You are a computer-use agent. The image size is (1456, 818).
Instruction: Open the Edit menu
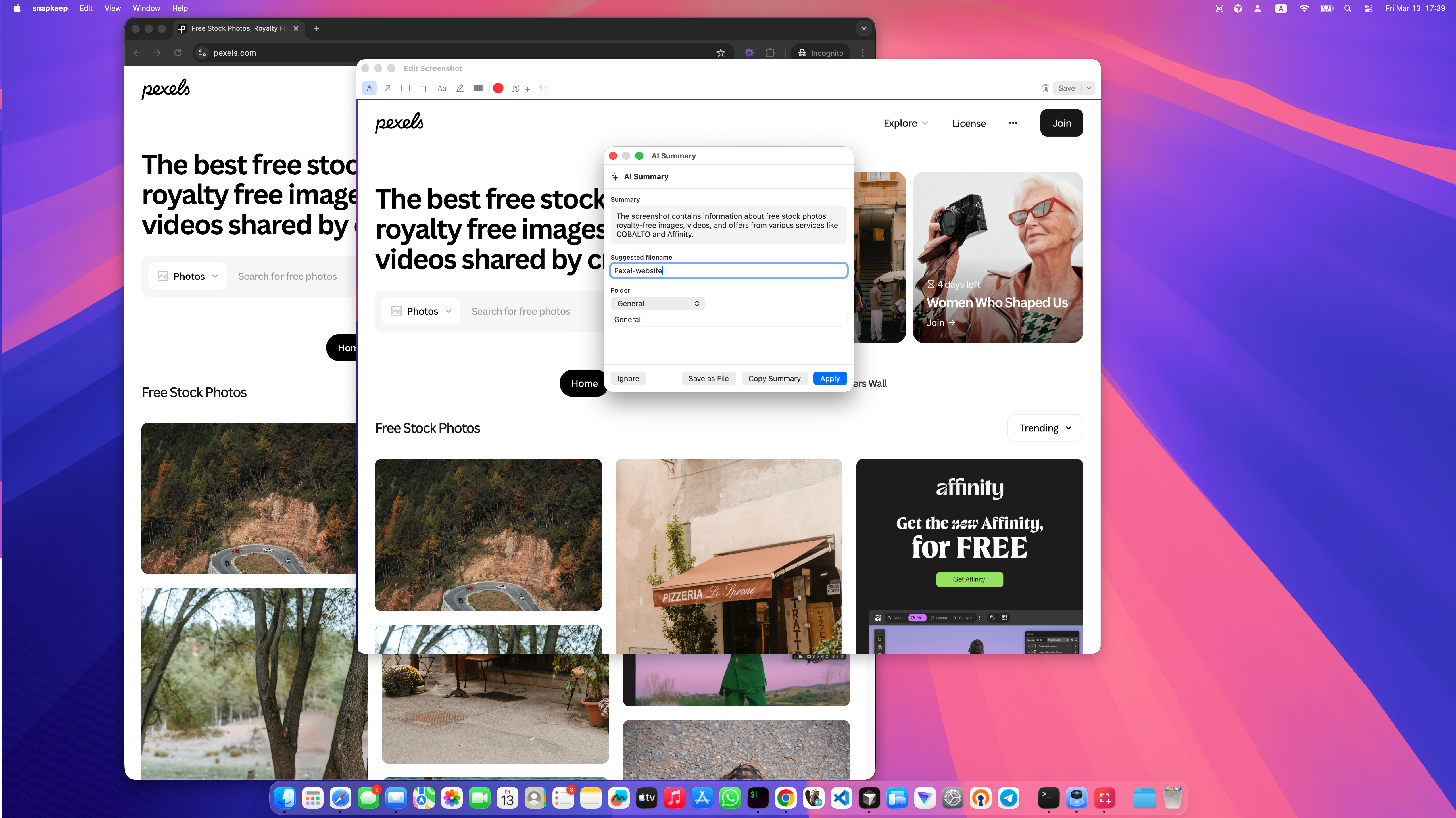tap(86, 8)
